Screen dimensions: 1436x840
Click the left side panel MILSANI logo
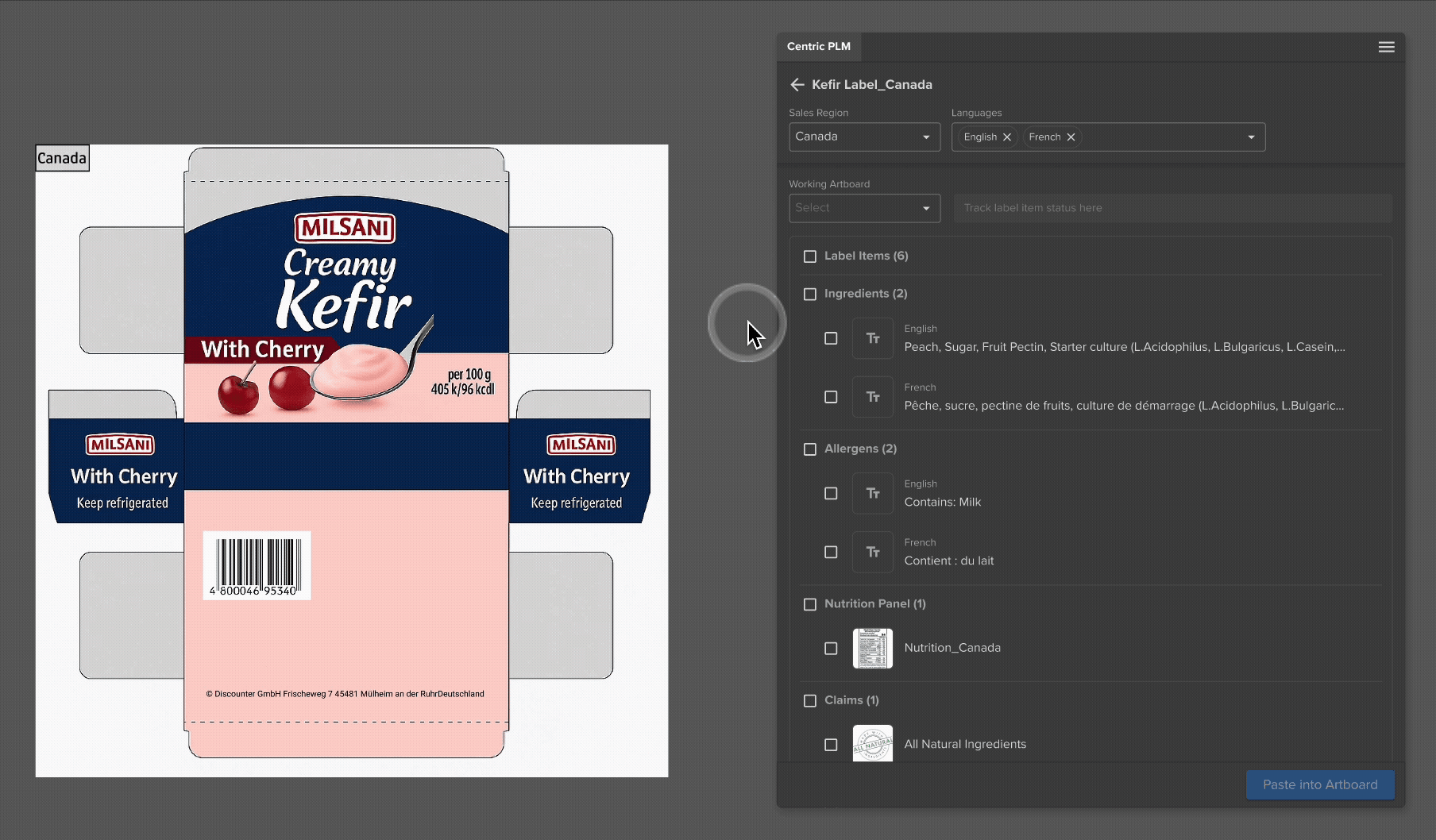click(x=121, y=445)
